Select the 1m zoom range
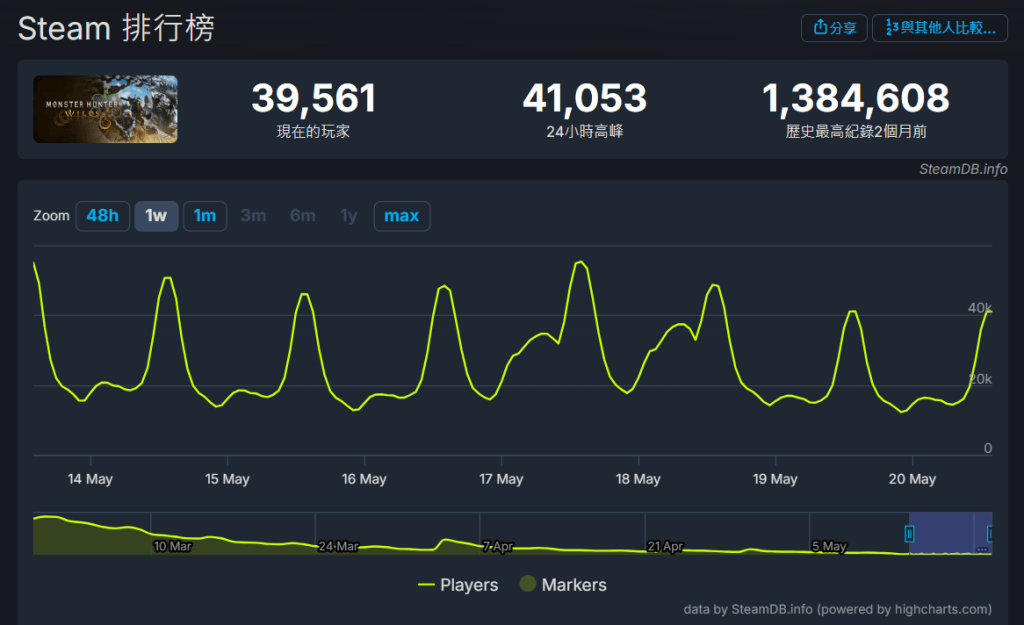The image size is (1024, 625). [x=205, y=216]
